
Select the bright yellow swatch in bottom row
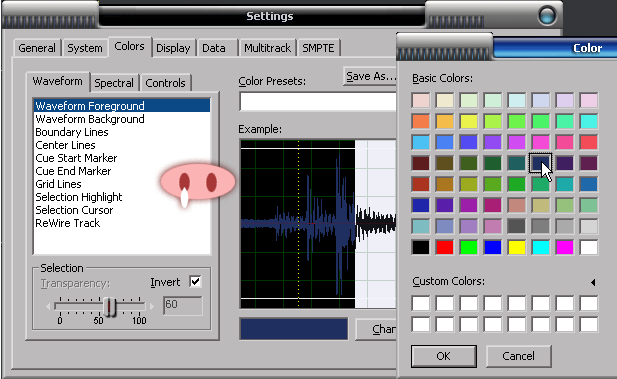point(517,248)
